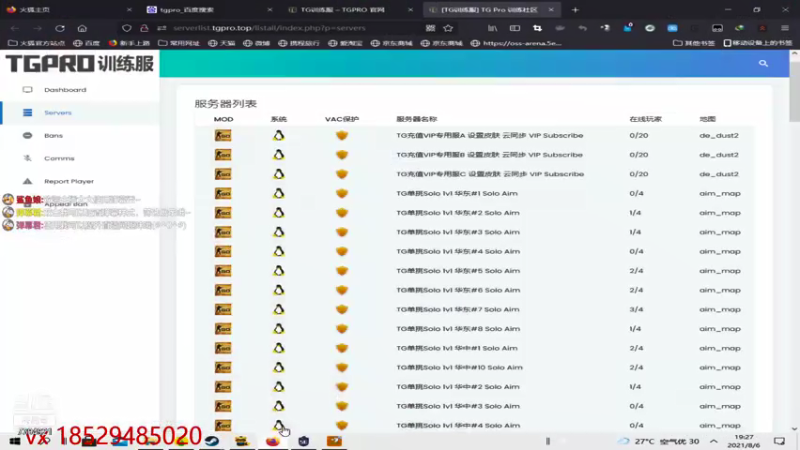
Task: Click the MOD column header
Action: (x=223, y=119)
